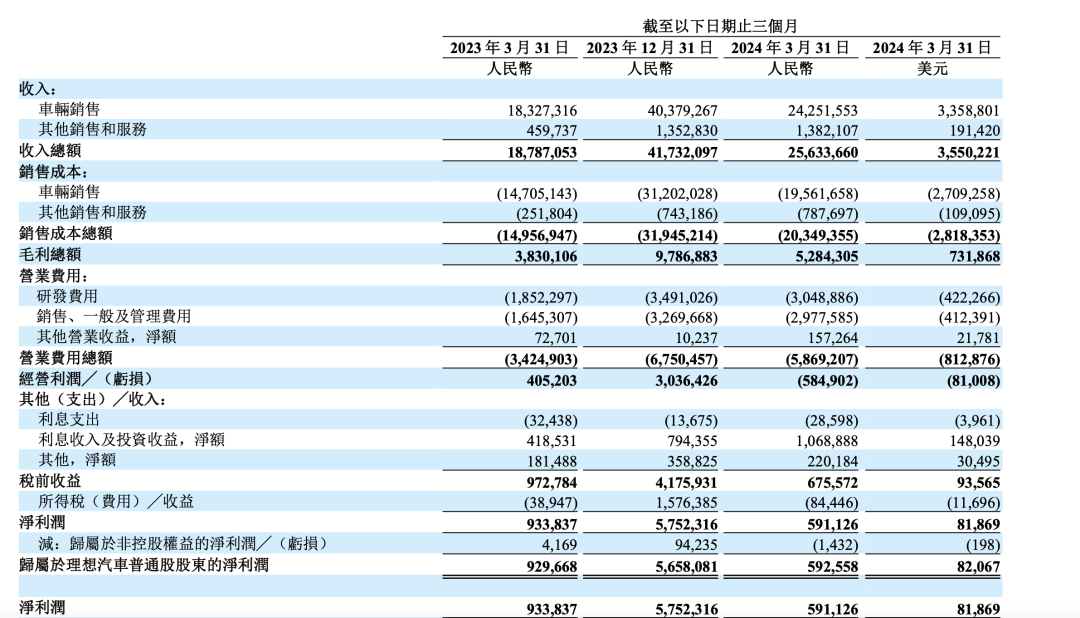The height and width of the screenshot is (618, 1080).
Task: Select vehicle sales value 40,379,267
Action: click(x=683, y=111)
